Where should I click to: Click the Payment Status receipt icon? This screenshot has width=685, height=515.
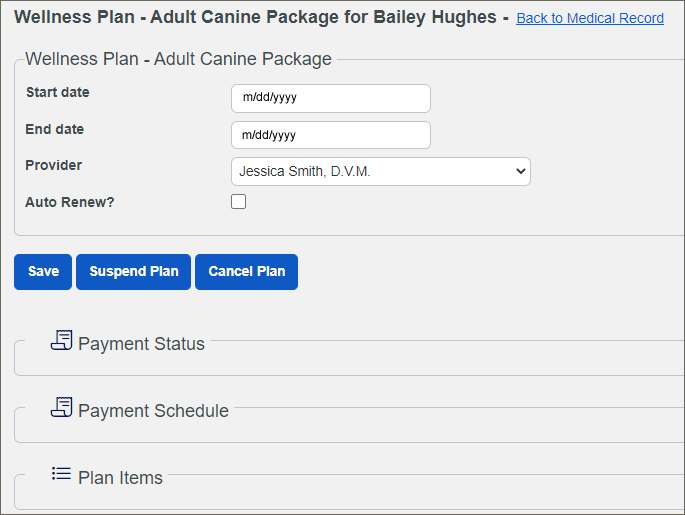point(62,340)
